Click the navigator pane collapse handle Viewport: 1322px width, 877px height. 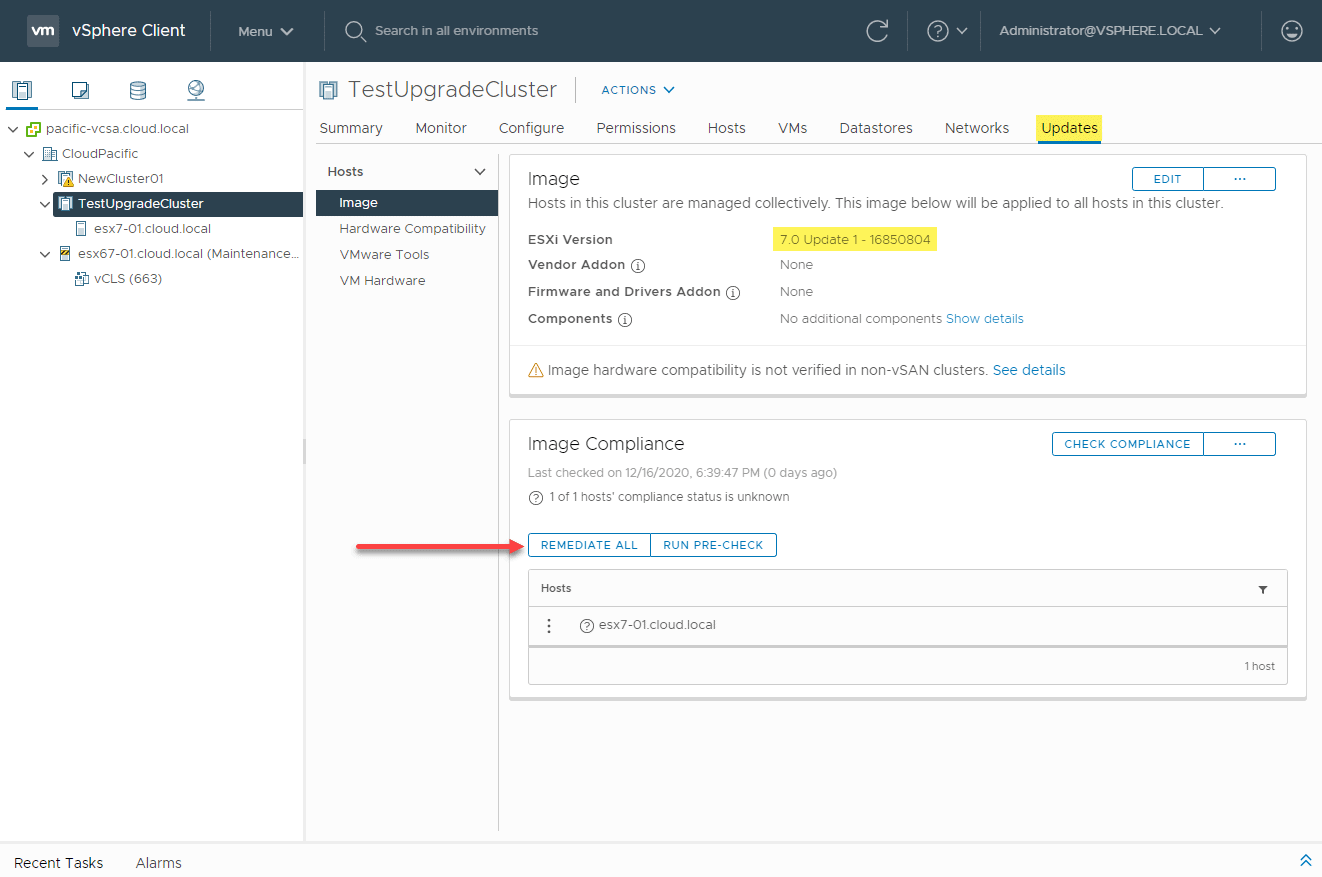[x=304, y=451]
